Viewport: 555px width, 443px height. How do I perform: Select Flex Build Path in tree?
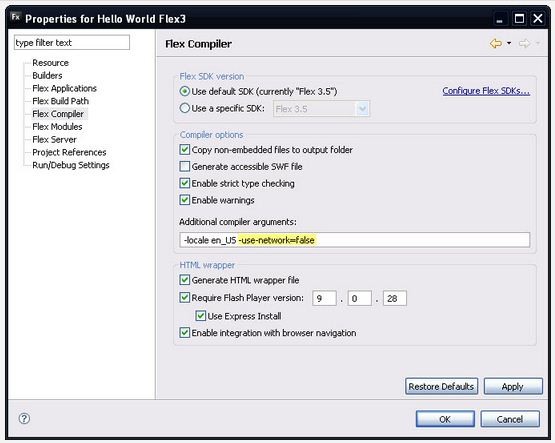point(61,101)
